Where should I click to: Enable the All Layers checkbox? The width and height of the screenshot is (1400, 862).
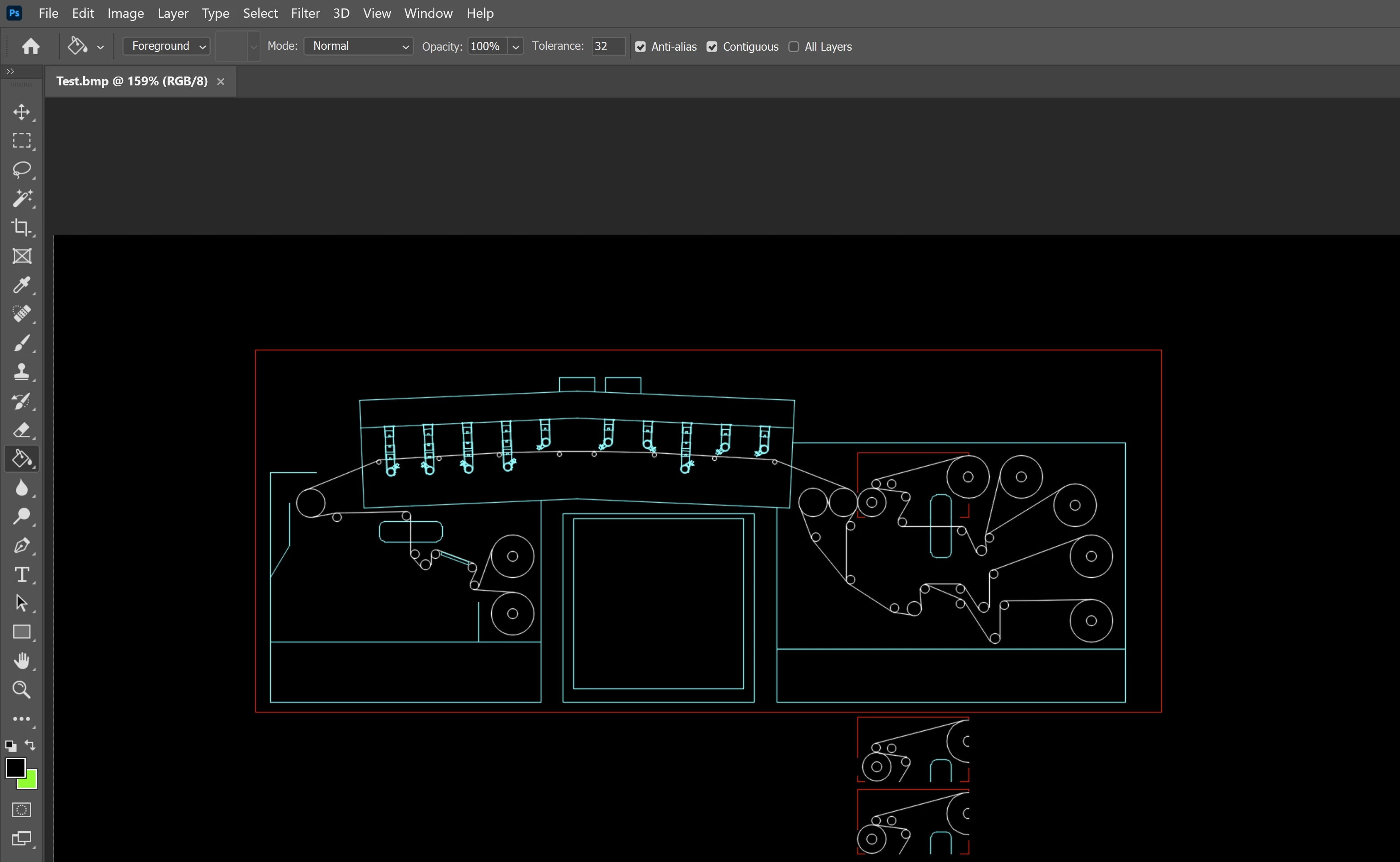(794, 47)
